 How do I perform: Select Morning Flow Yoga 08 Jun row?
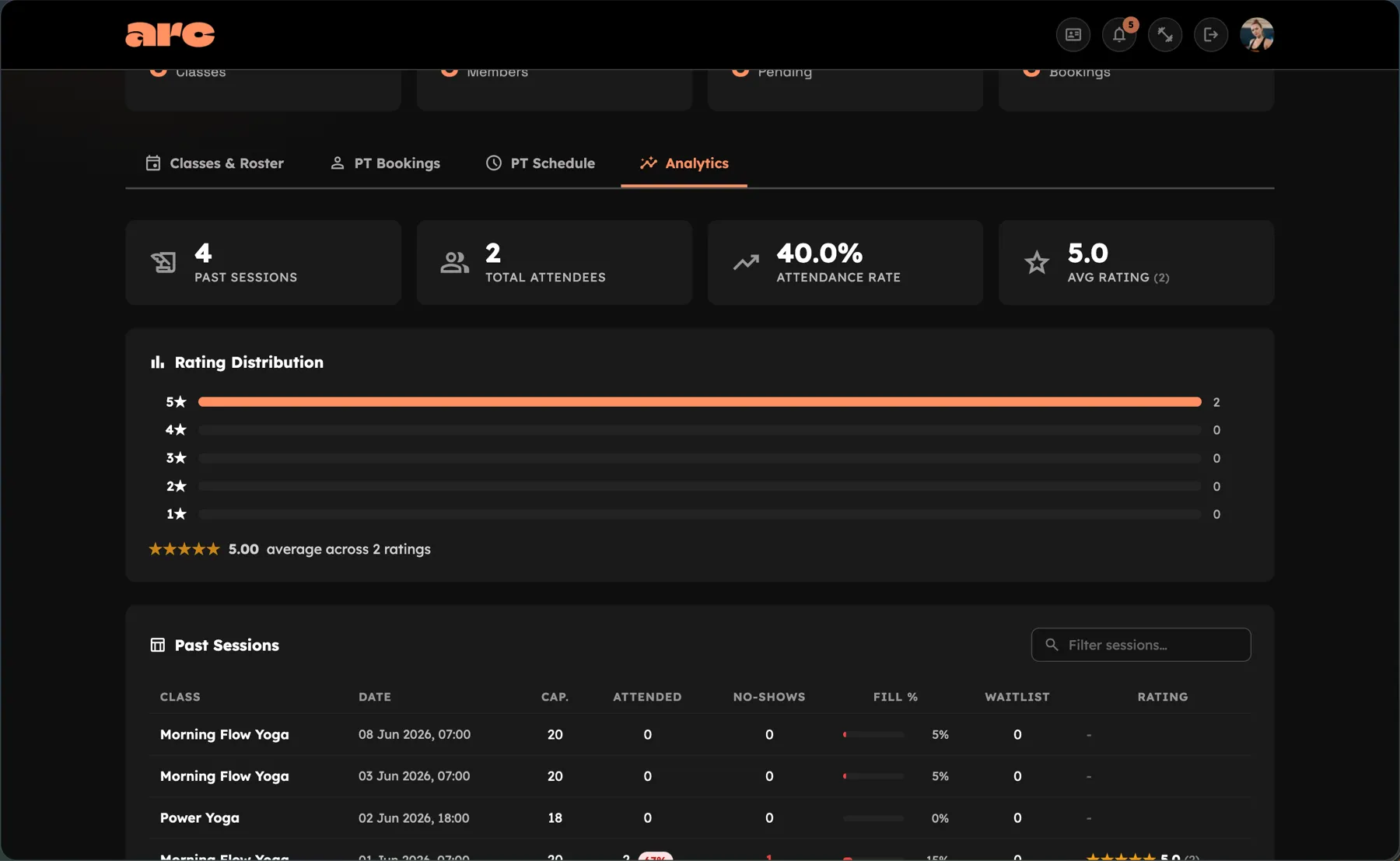pyautogui.click(x=700, y=734)
